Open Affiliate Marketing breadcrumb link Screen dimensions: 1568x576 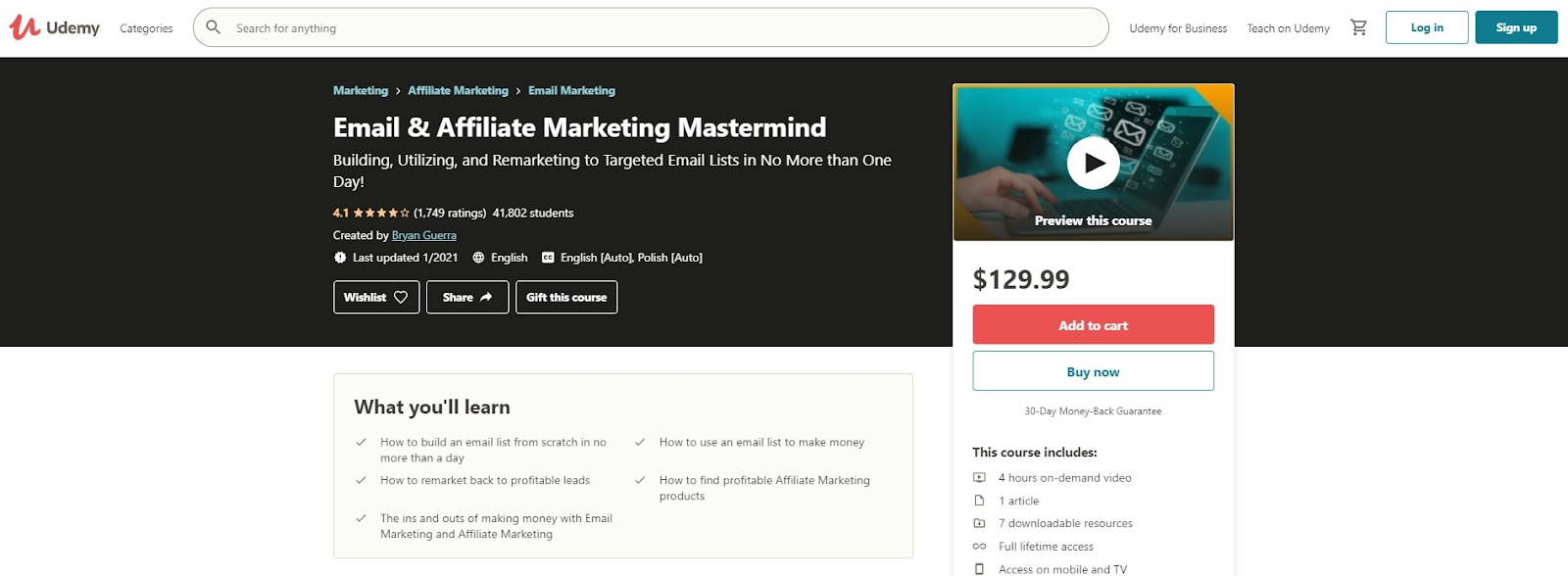tap(458, 90)
